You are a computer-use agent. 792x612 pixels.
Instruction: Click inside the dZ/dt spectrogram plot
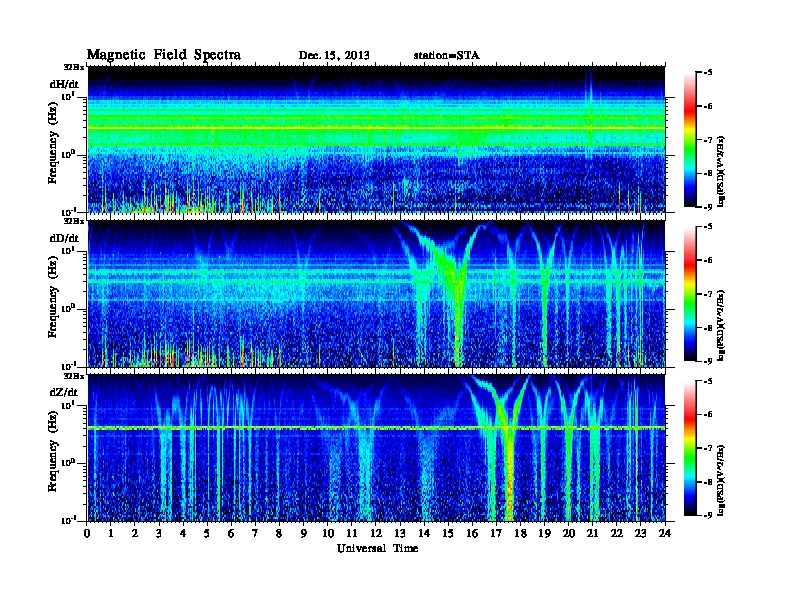coord(376,448)
